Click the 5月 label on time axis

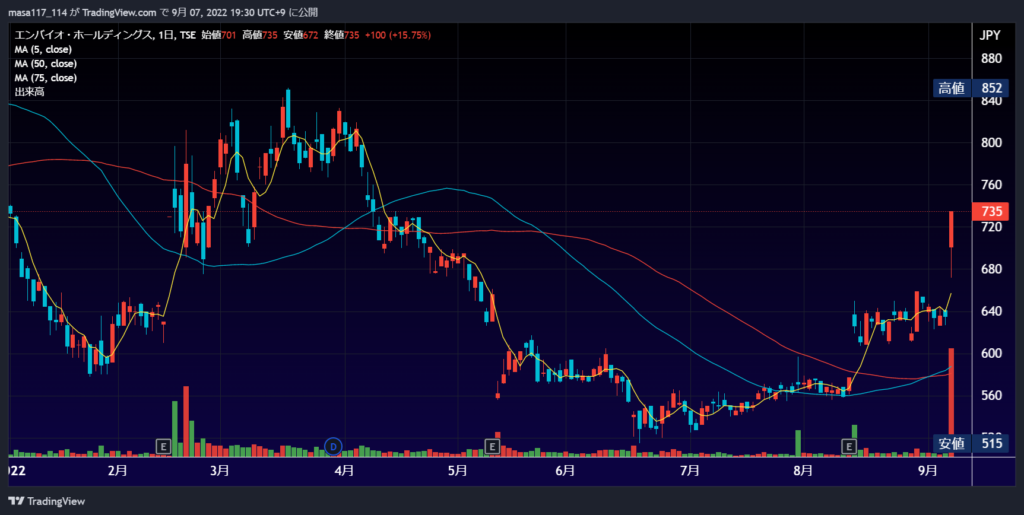click(x=458, y=470)
